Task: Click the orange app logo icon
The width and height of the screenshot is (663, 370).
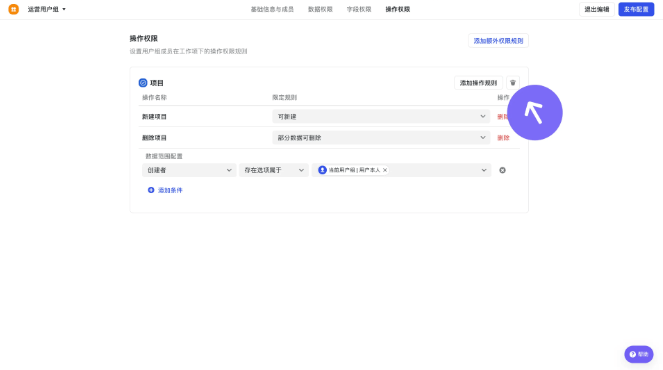Action: pos(14,9)
